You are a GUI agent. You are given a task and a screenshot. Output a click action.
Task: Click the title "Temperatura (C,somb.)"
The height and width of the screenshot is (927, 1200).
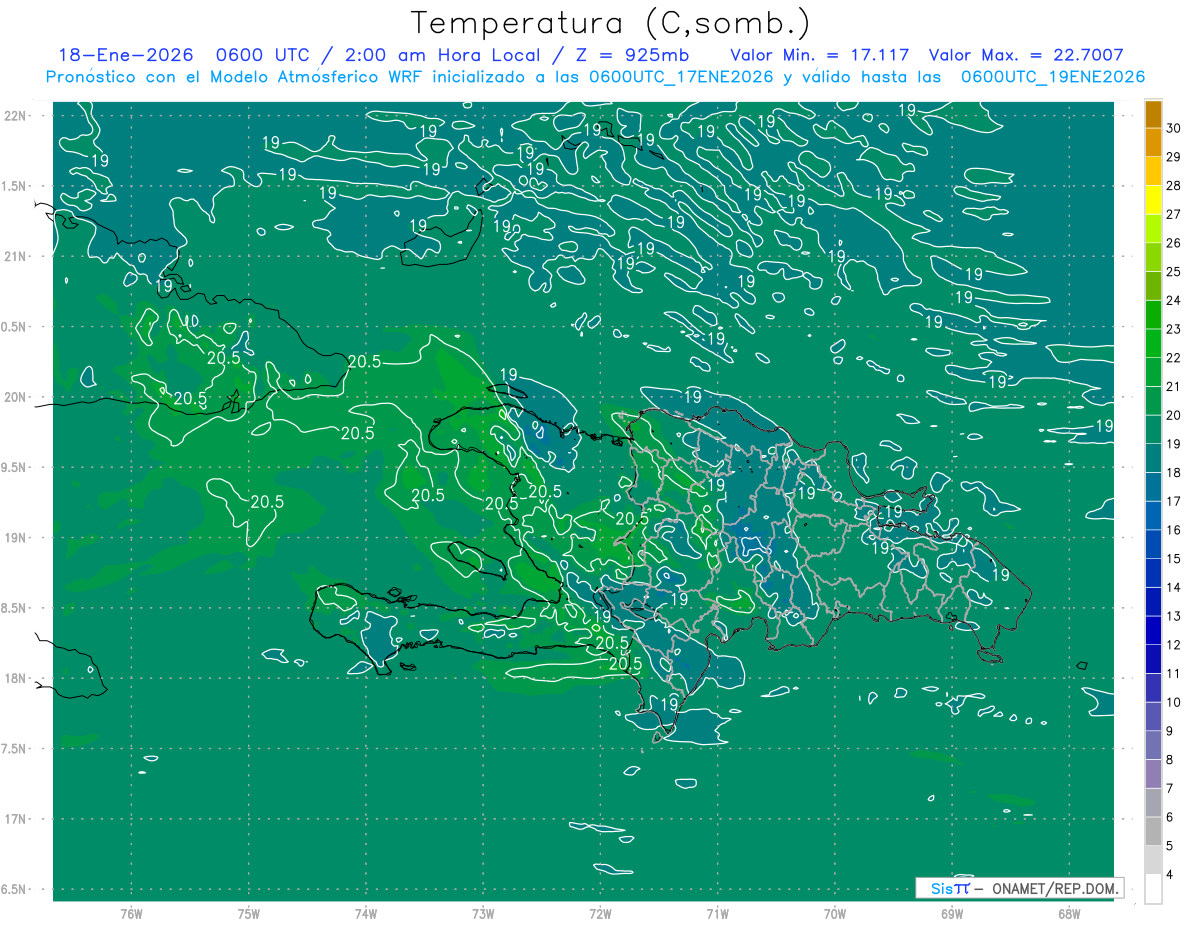pos(611,23)
